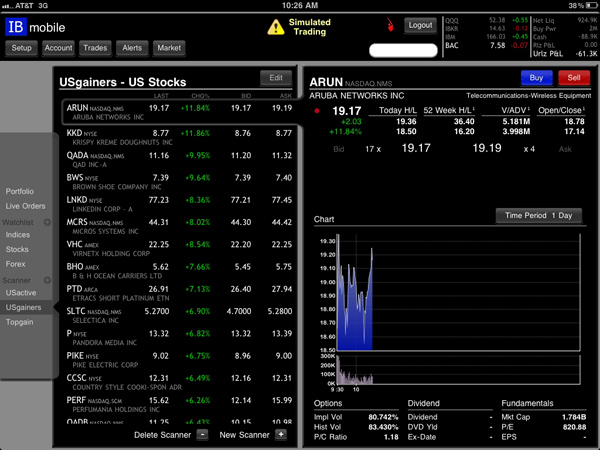Click the QQQ ticker in top quote strip

pos(452,21)
